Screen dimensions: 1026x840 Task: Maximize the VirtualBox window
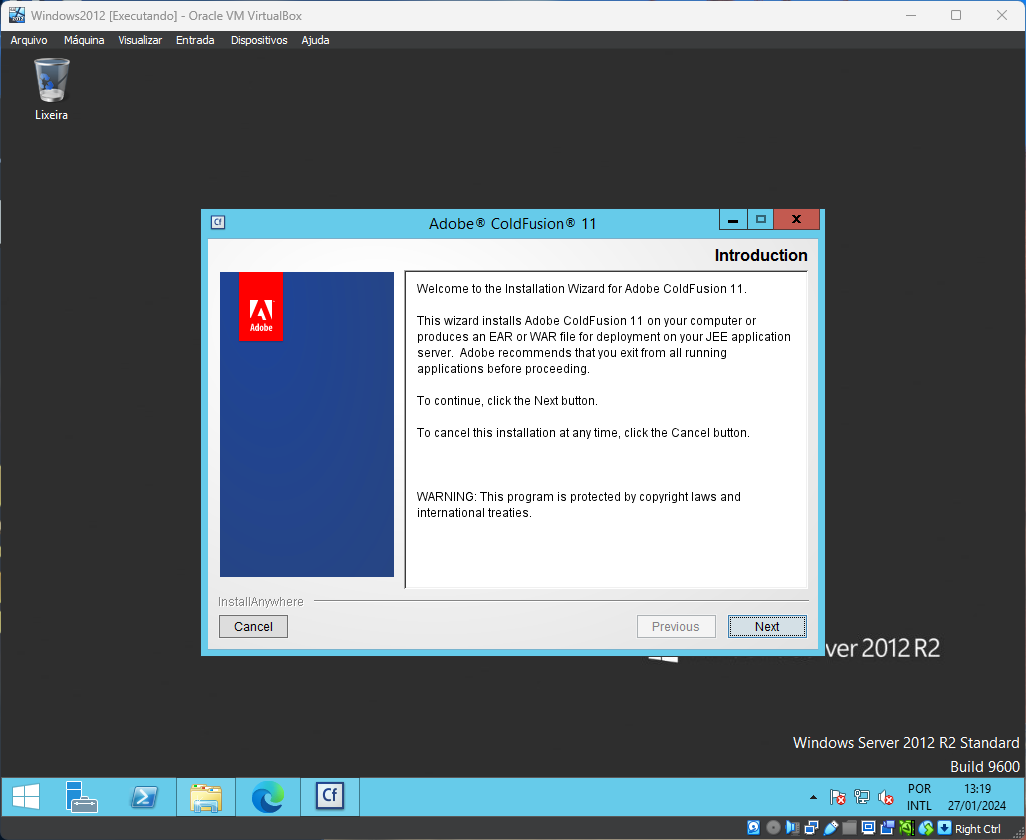(x=956, y=15)
